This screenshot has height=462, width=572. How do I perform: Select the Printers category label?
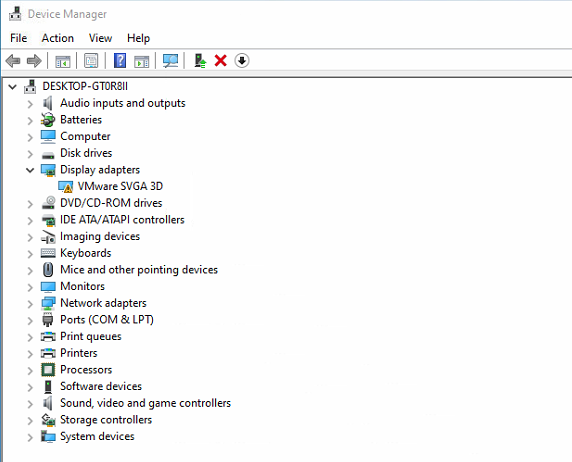pyautogui.click(x=79, y=353)
